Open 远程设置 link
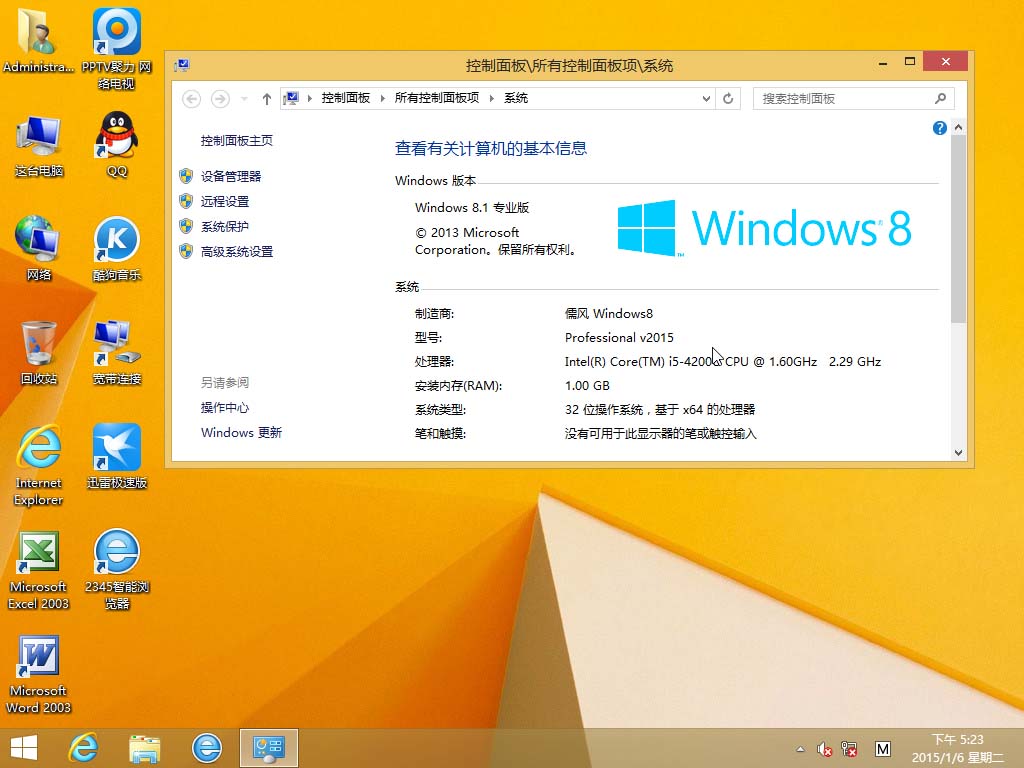 (225, 202)
